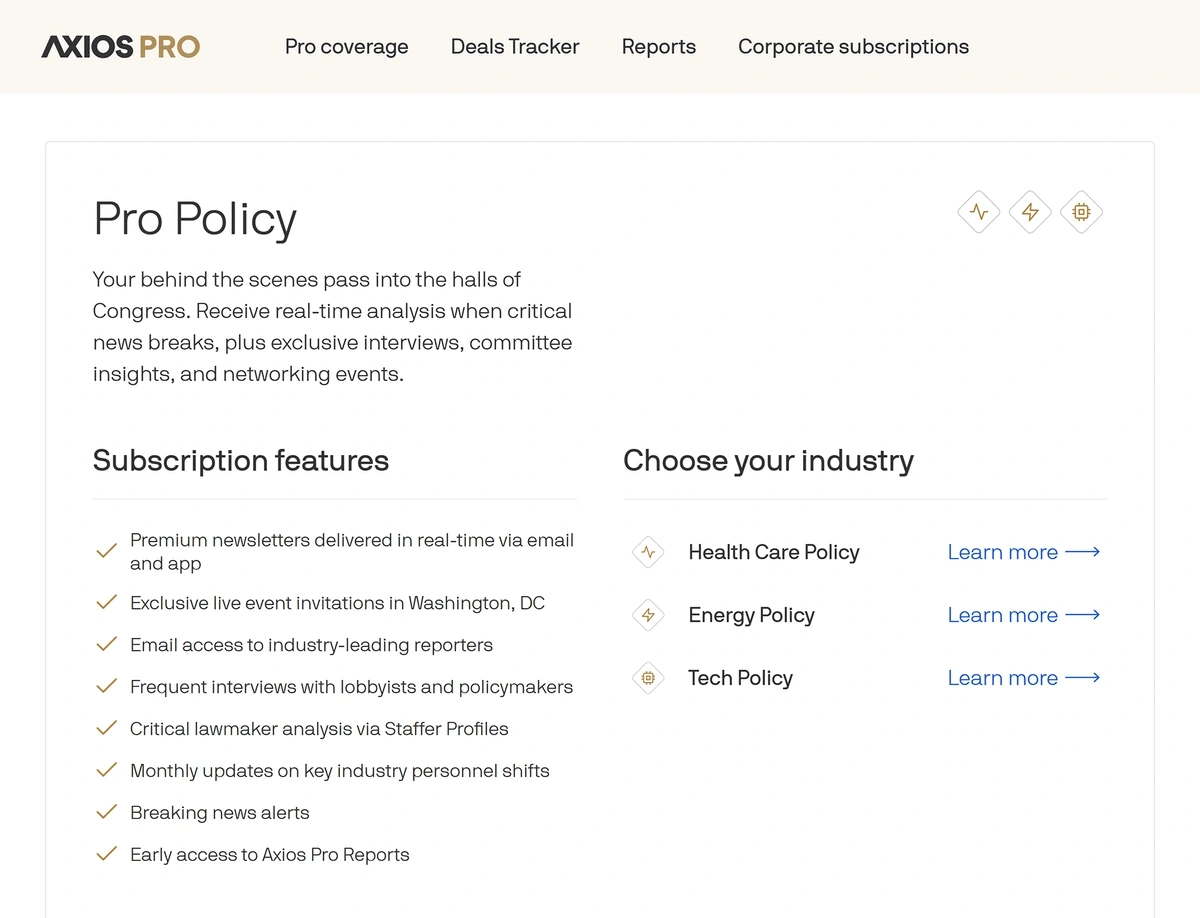
Task: Click the Subscription features heading
Action: 241,461
